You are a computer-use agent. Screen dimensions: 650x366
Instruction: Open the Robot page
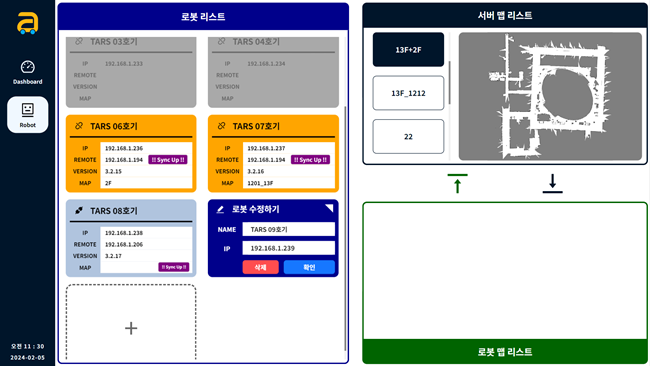27,115
